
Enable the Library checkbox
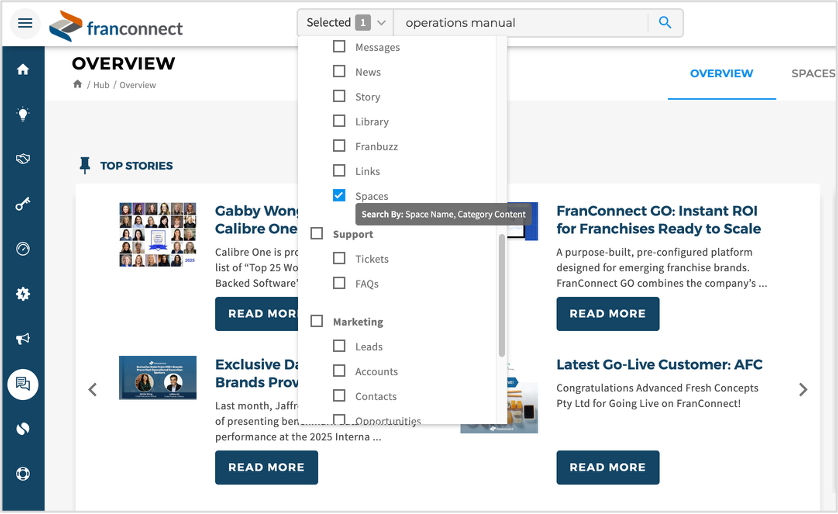339,121
